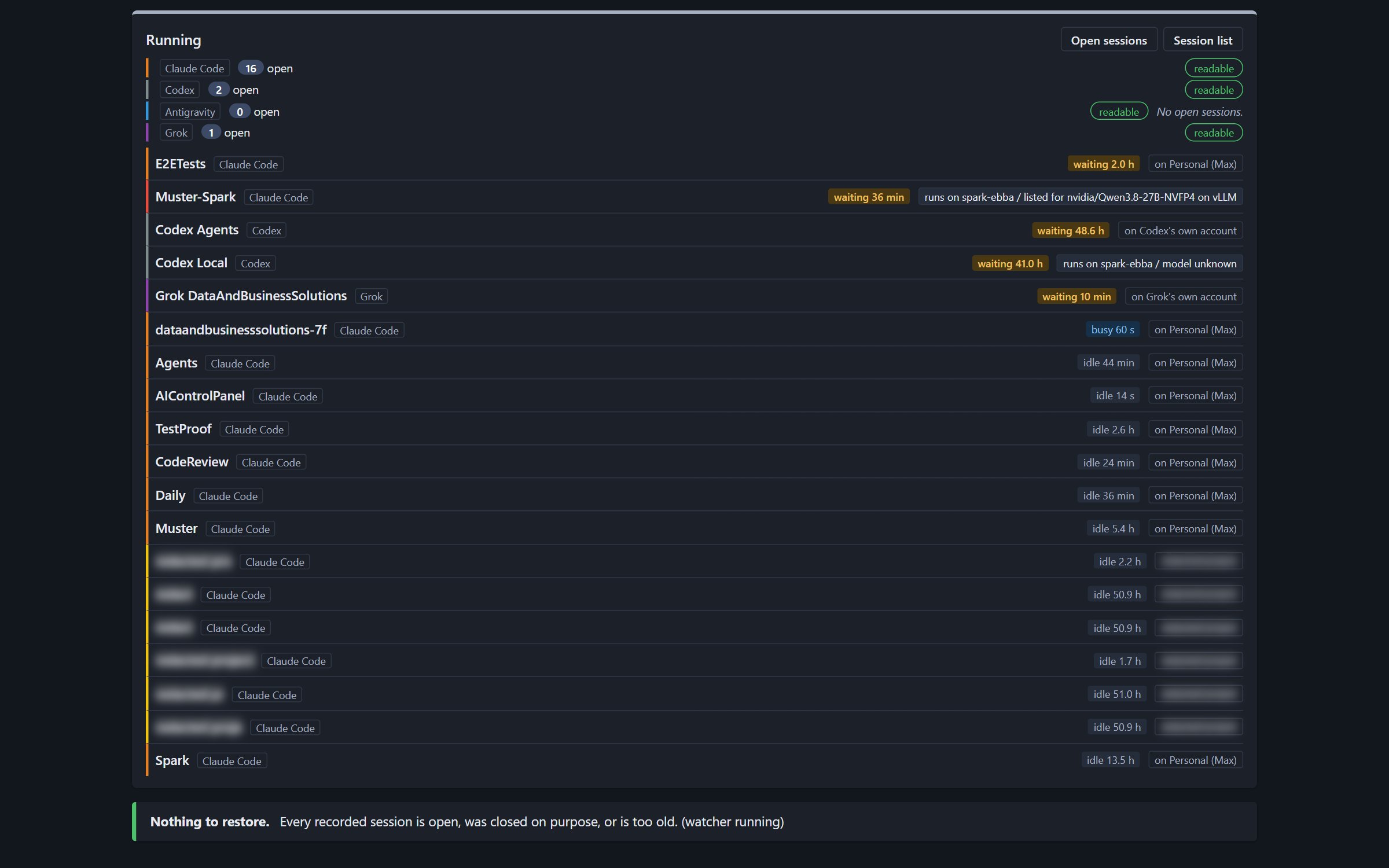The width and height of the screenshot is (1389, 868).
Task: Select the Spark session name
Action: tap(172, 760)
